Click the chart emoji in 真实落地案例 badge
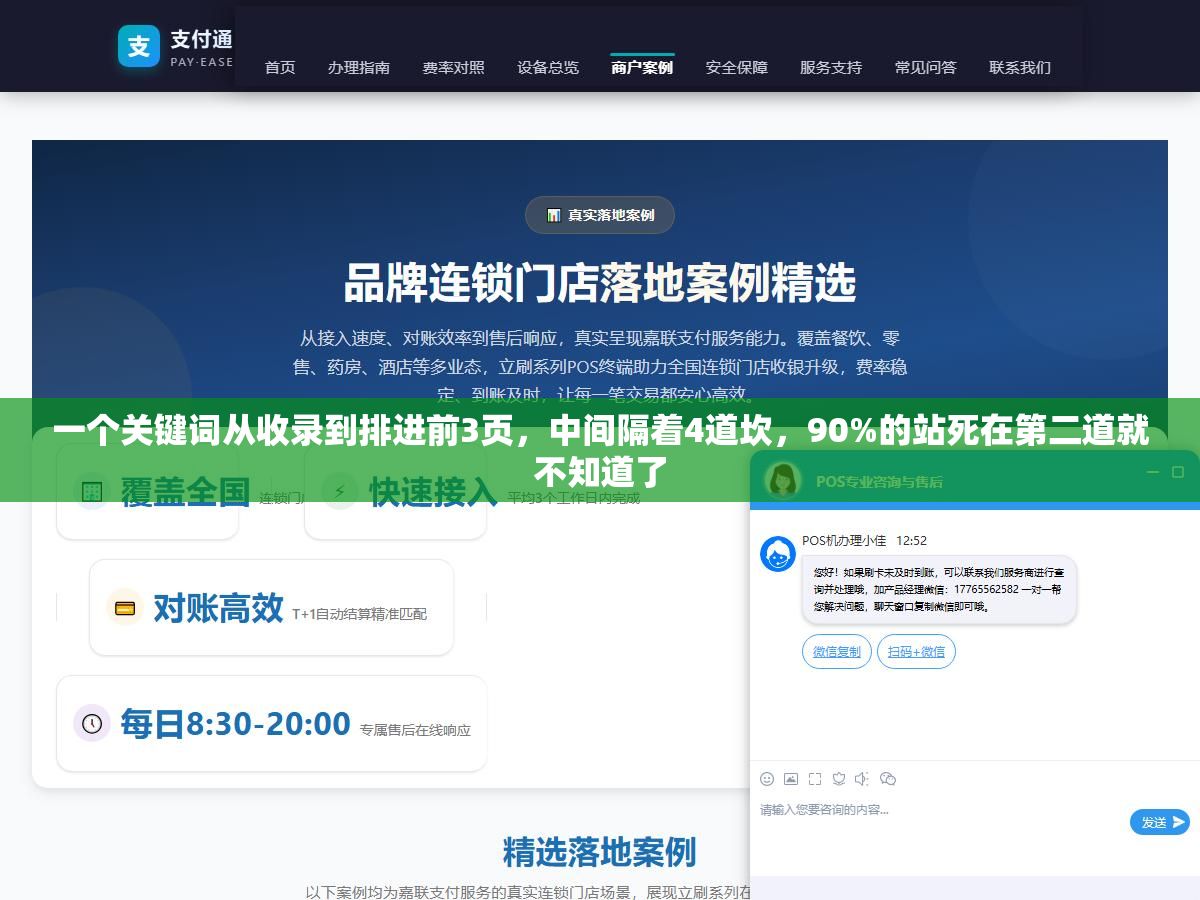The height and width of the screenshot is (900, 1200). (554, 215)
